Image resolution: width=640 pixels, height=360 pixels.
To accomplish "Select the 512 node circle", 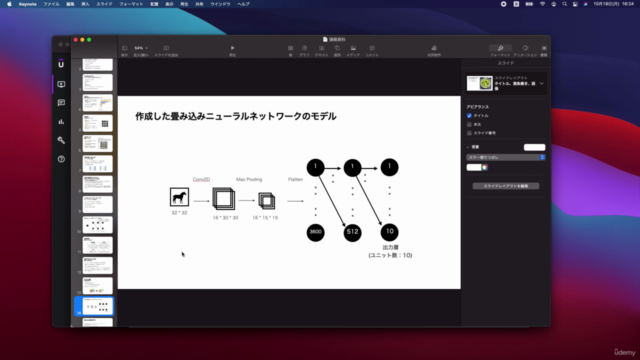I will coord(352,232).
